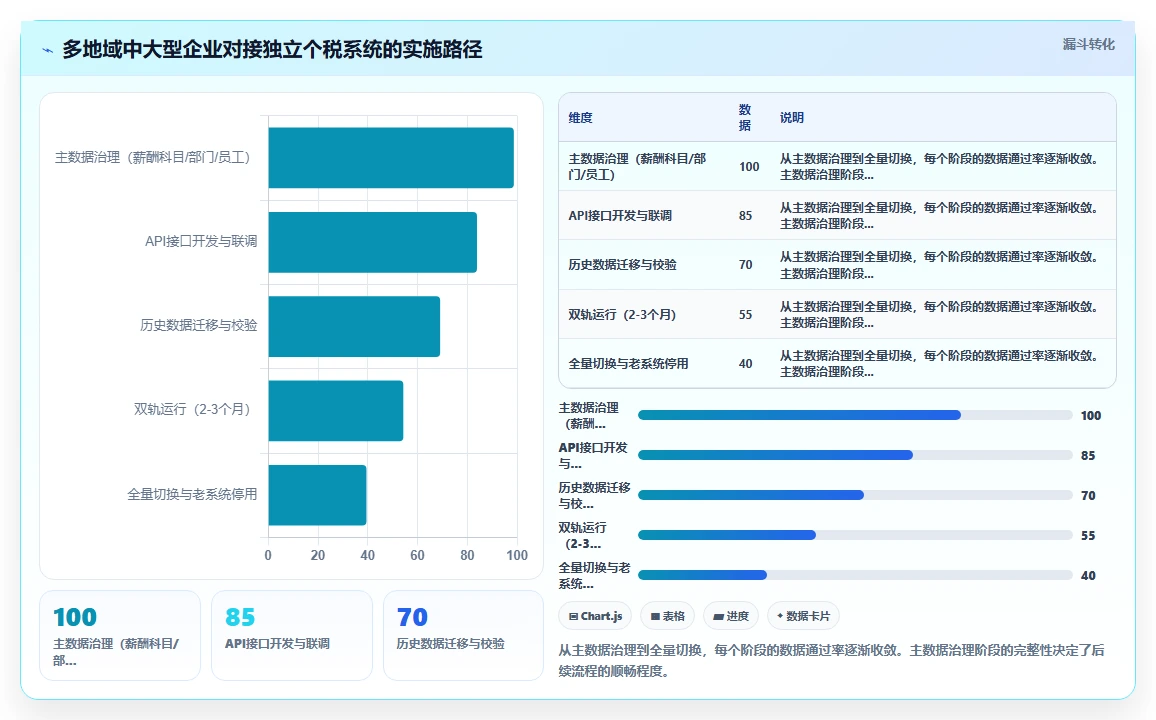Select the 表格 chip

[668, 616]
